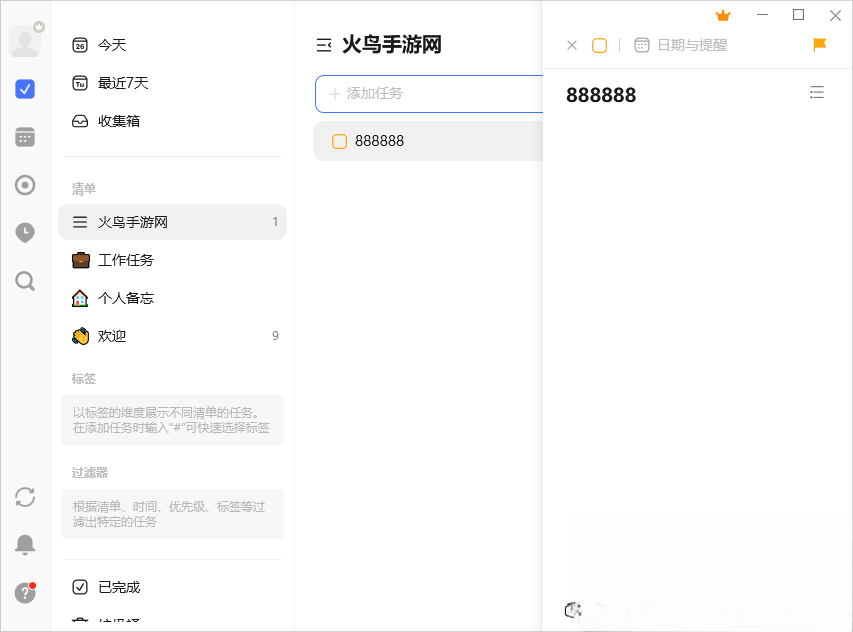
Task: Open the 最近7天 smart list
Action: pyautogui.click(x=172, y=83)
